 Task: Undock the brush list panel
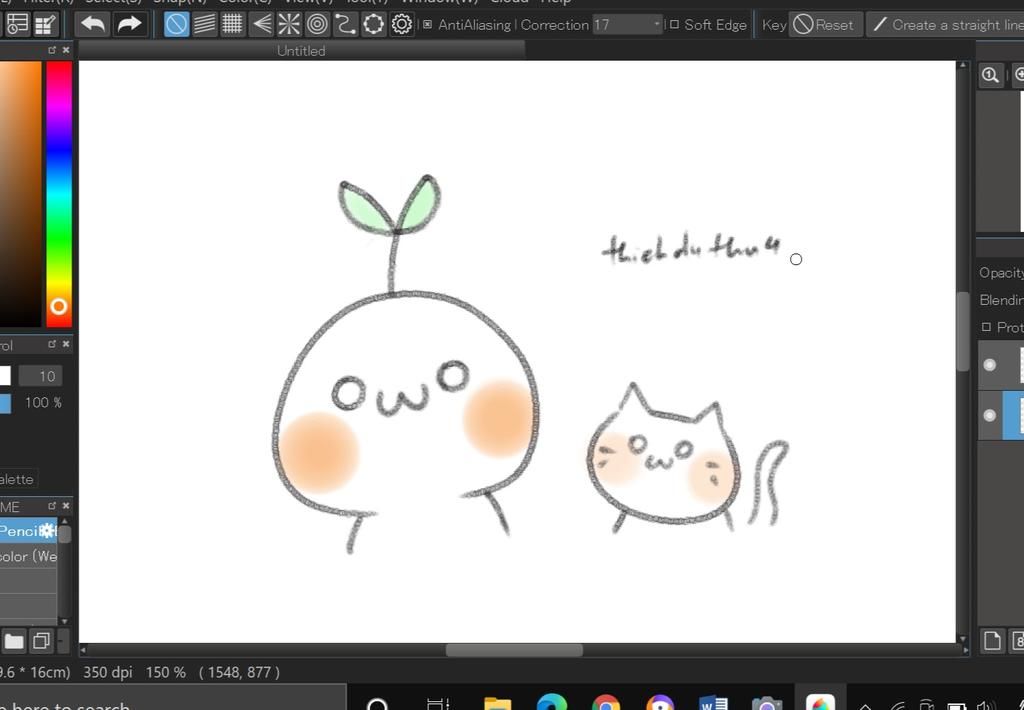pyautogui.click(x=52, y=506)
